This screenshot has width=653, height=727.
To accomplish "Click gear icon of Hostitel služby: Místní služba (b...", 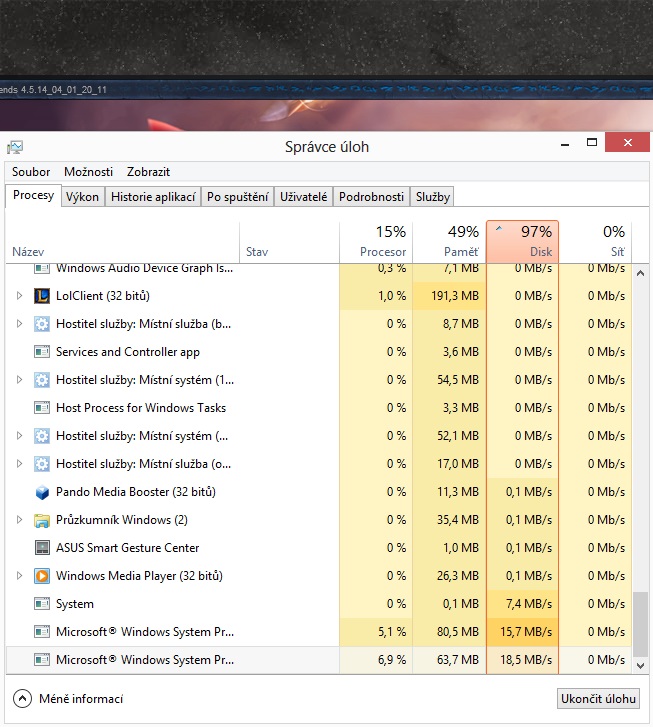I will [x=42, y=324].
